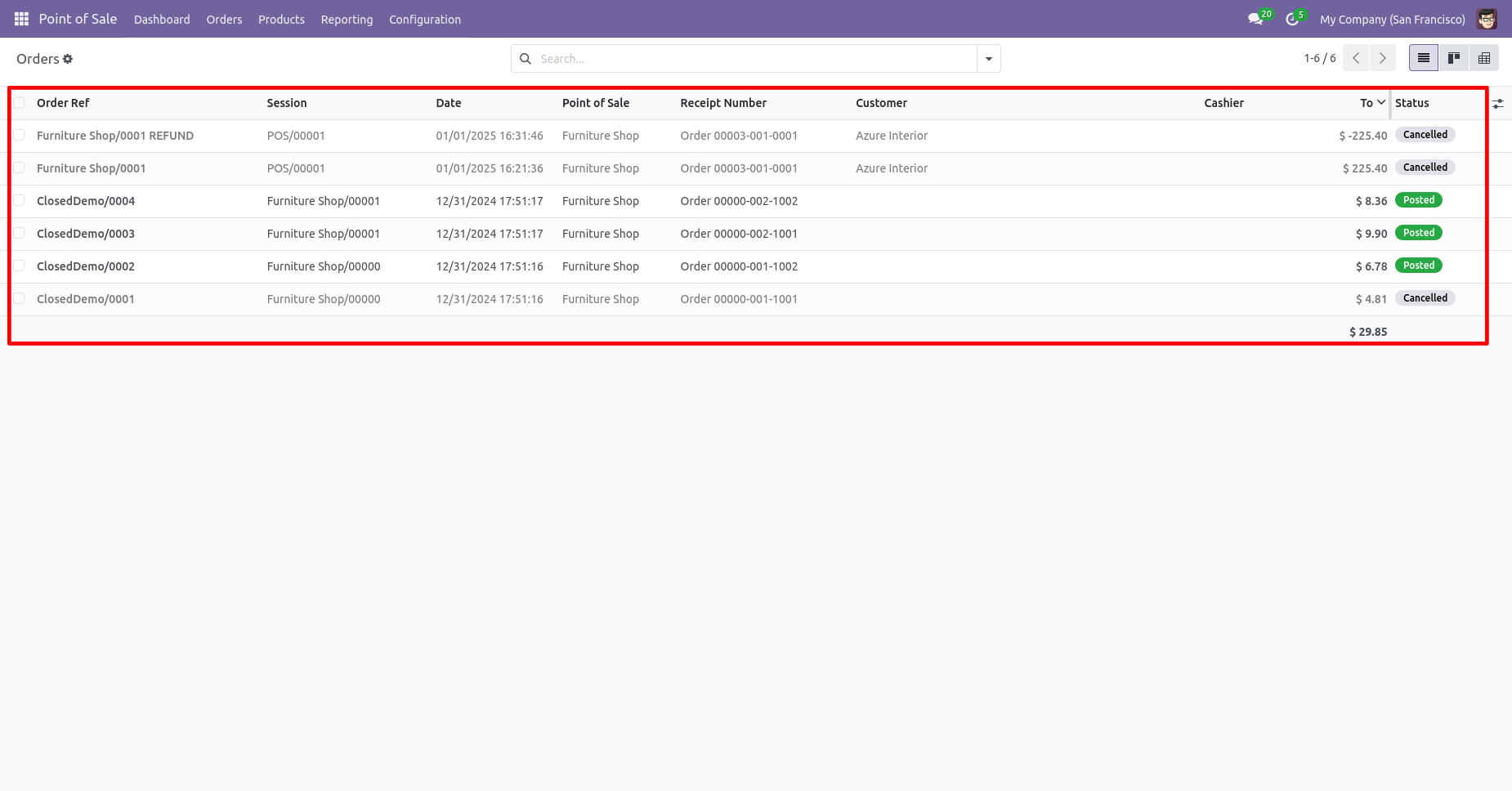Go to previous page of records

[x=1356, y=58]
